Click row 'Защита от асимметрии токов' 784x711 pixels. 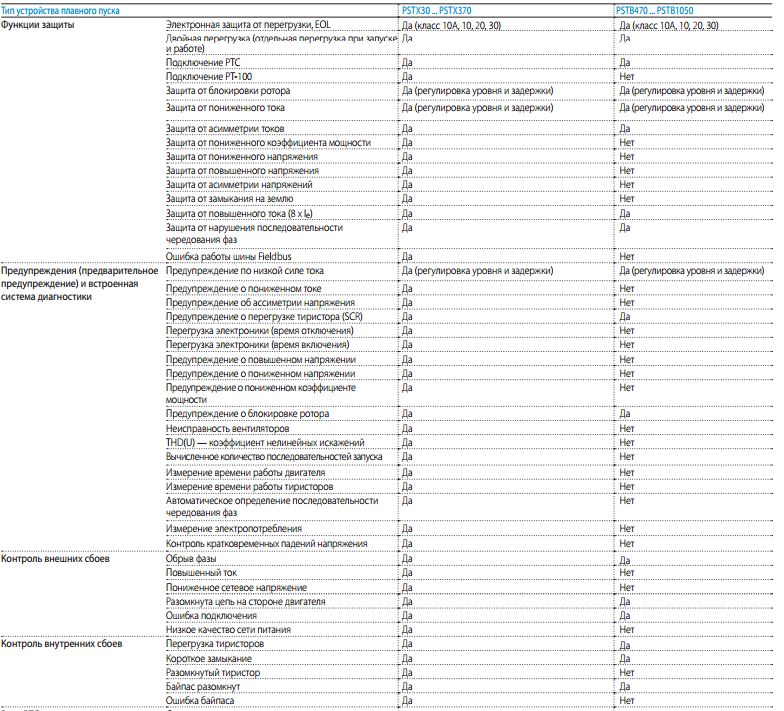225,128
